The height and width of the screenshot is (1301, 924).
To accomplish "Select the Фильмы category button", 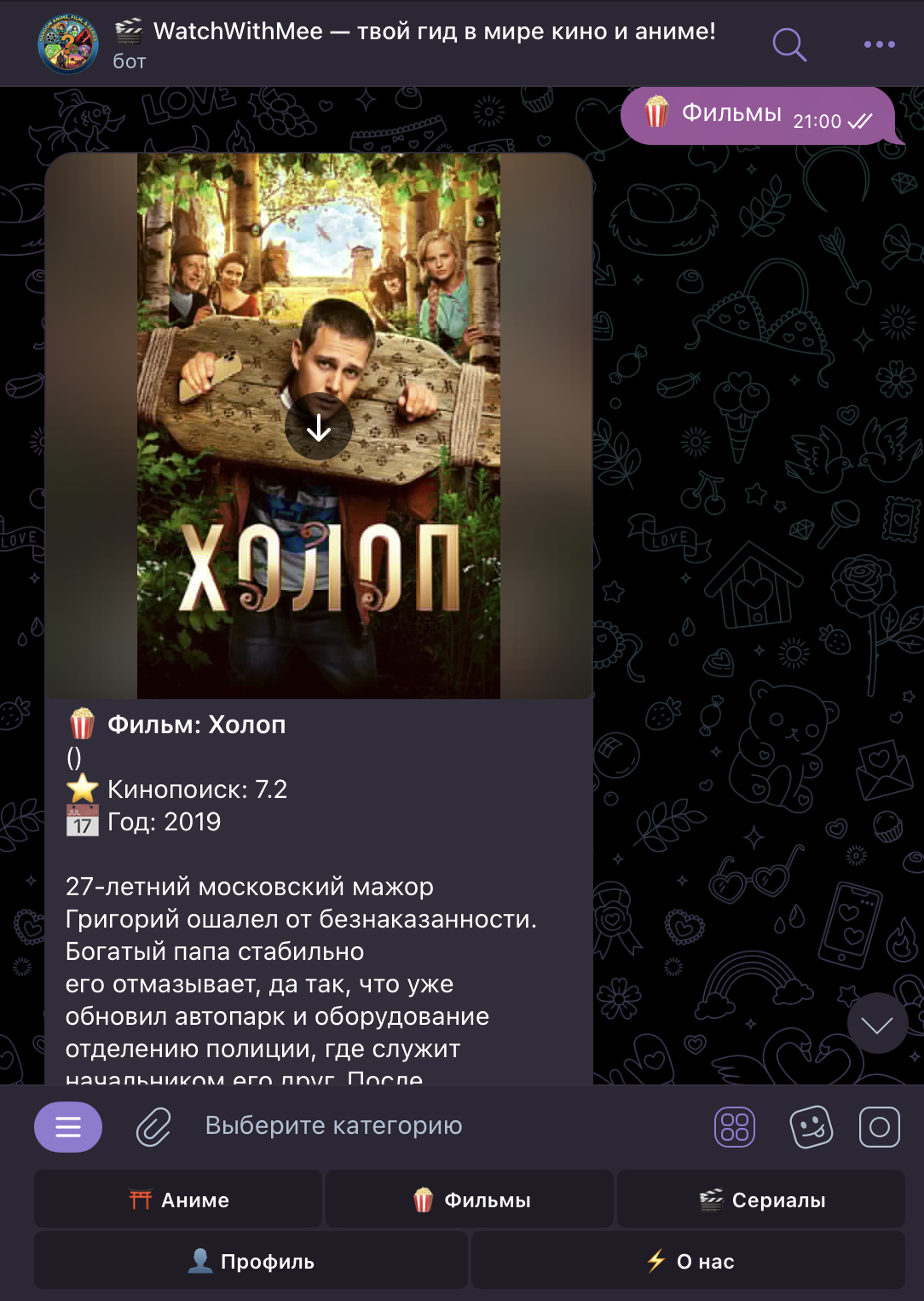I will (470, 1199).
